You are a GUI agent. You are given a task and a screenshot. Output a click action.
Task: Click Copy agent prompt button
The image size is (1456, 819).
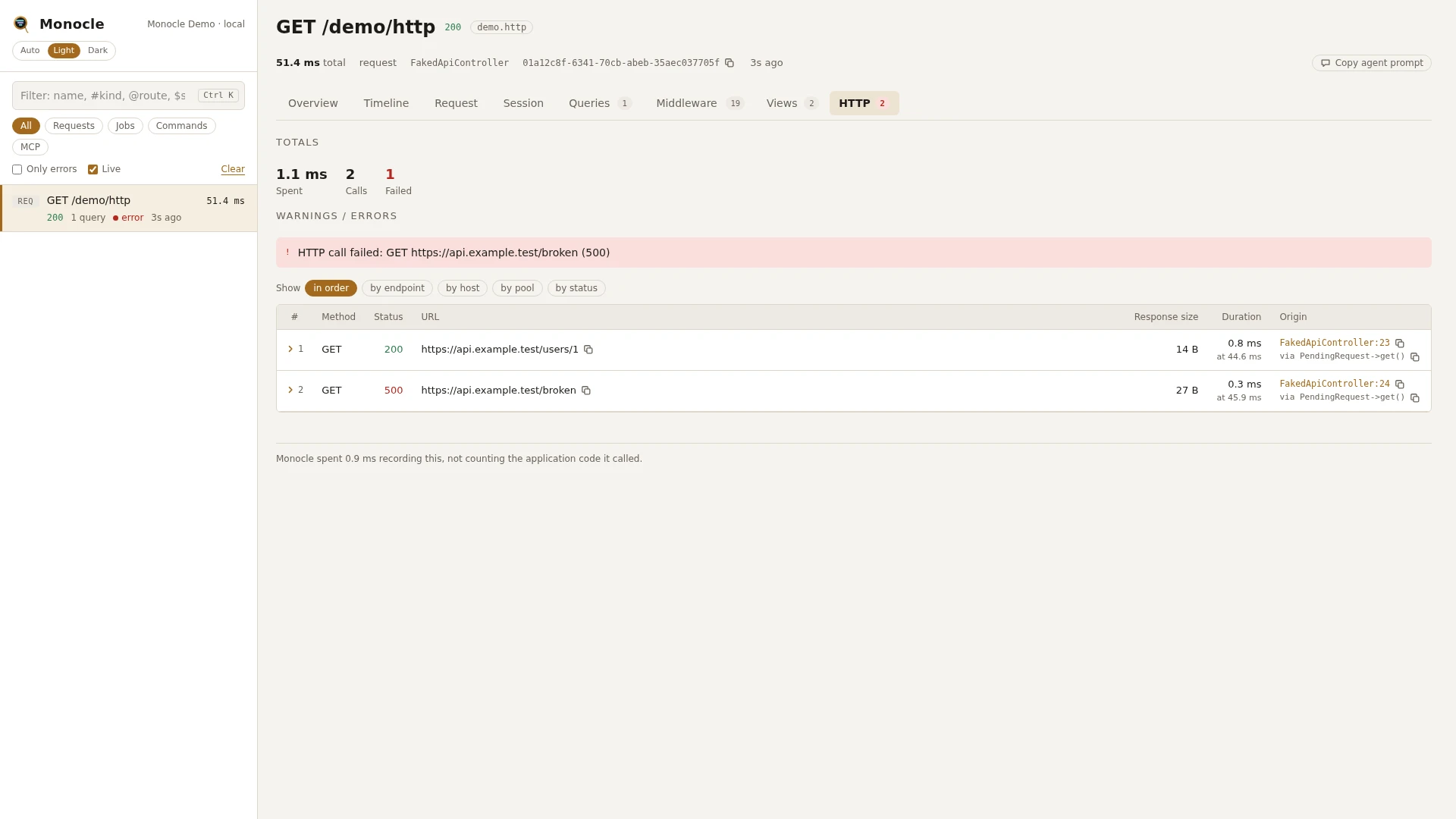[x=1371, y=63]
